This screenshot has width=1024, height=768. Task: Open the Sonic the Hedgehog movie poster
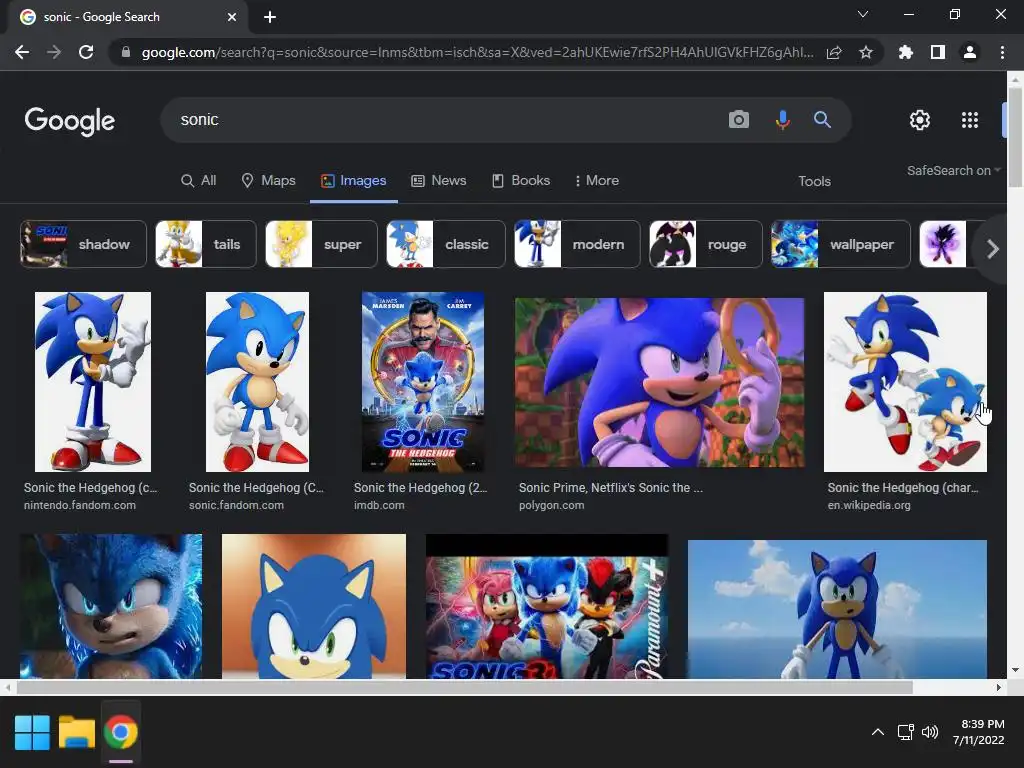click(x=423, y=381)
